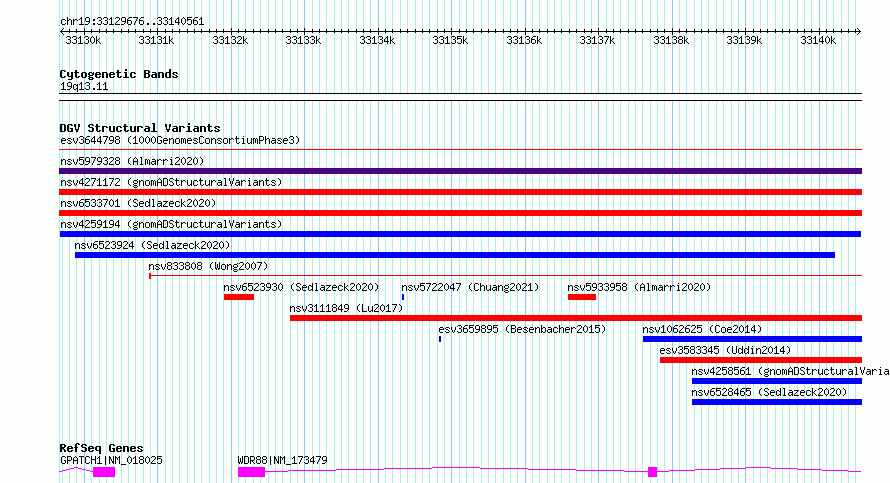Click the RefSeq Genes track title

(x=101, y=448)
